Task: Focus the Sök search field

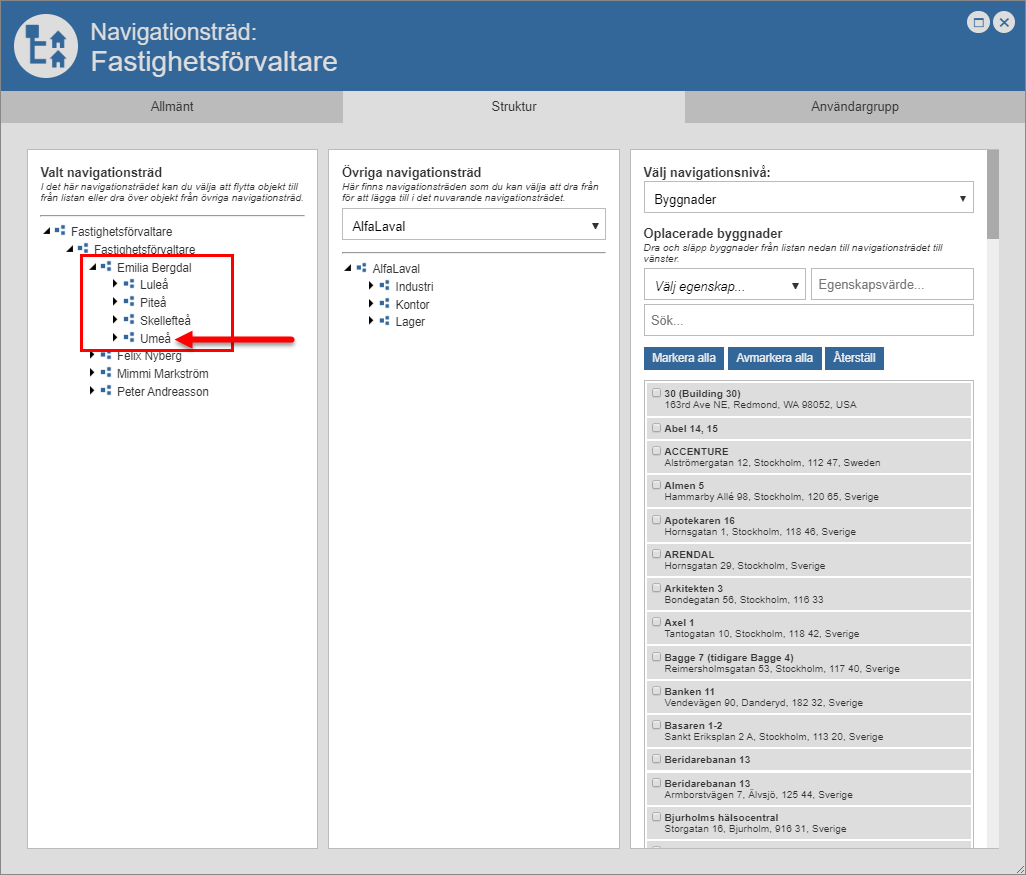Action: [x=808, y=320]
